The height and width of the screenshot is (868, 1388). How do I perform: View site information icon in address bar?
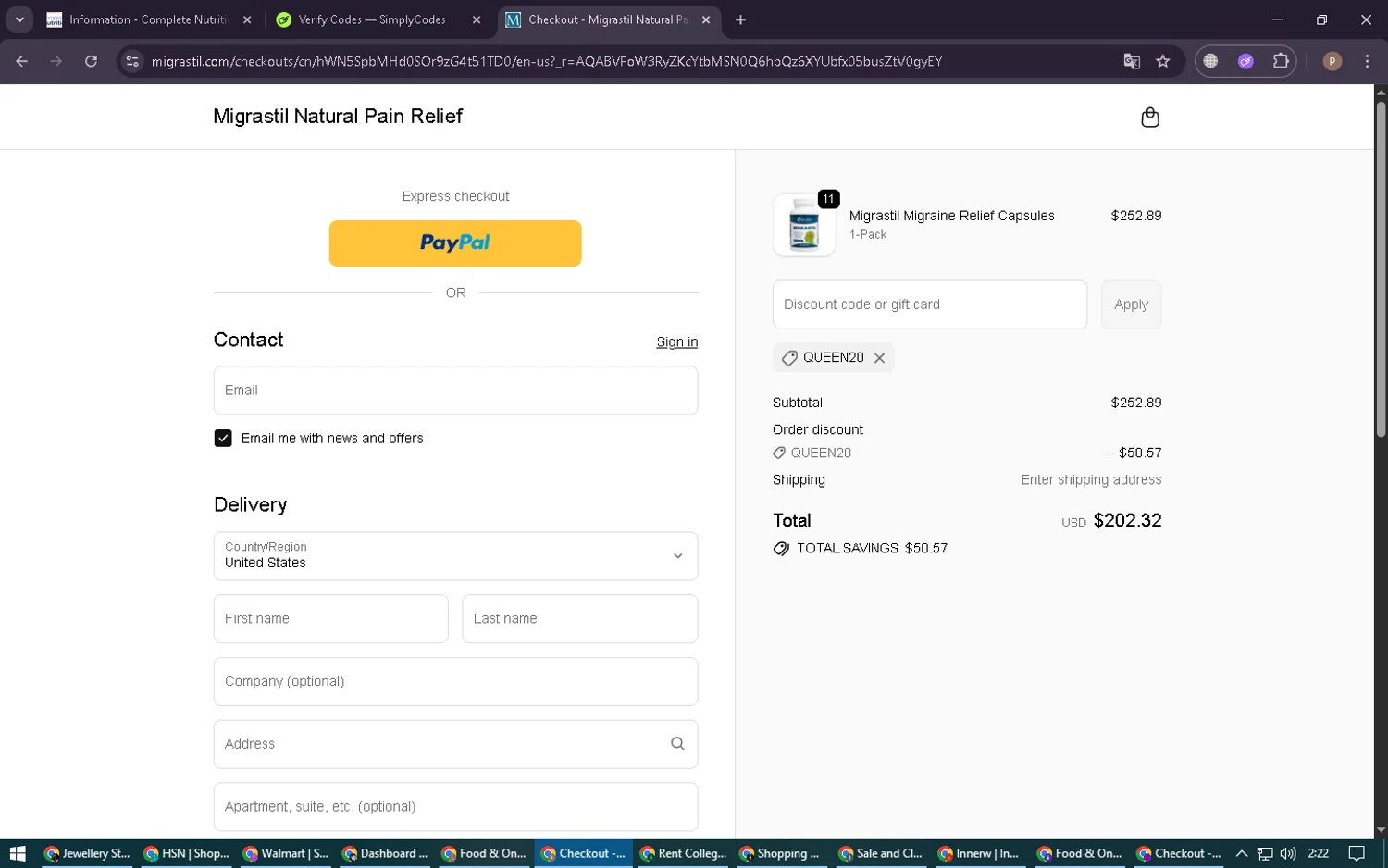132,61
